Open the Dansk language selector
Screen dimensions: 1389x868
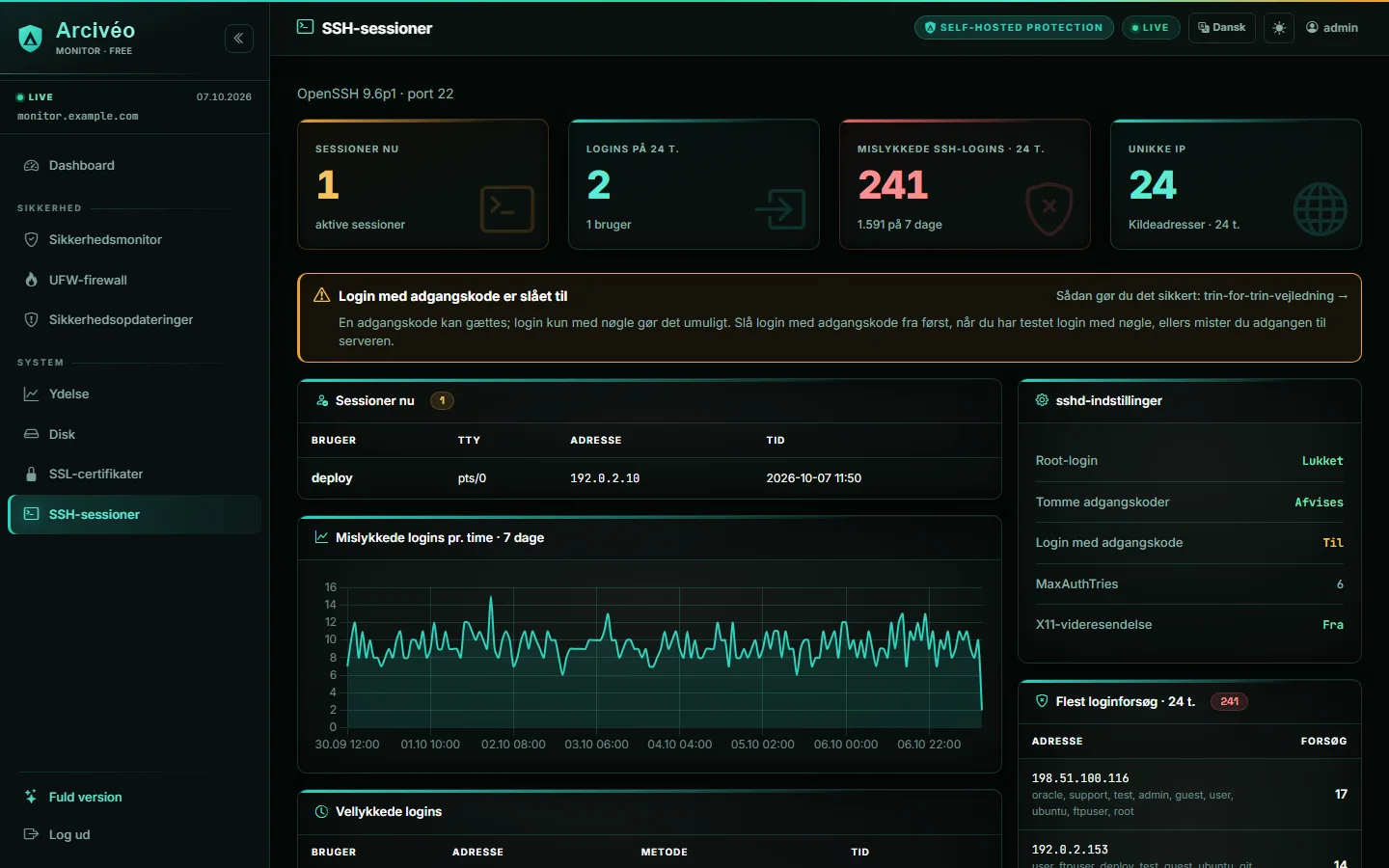tap(1222, 28)
